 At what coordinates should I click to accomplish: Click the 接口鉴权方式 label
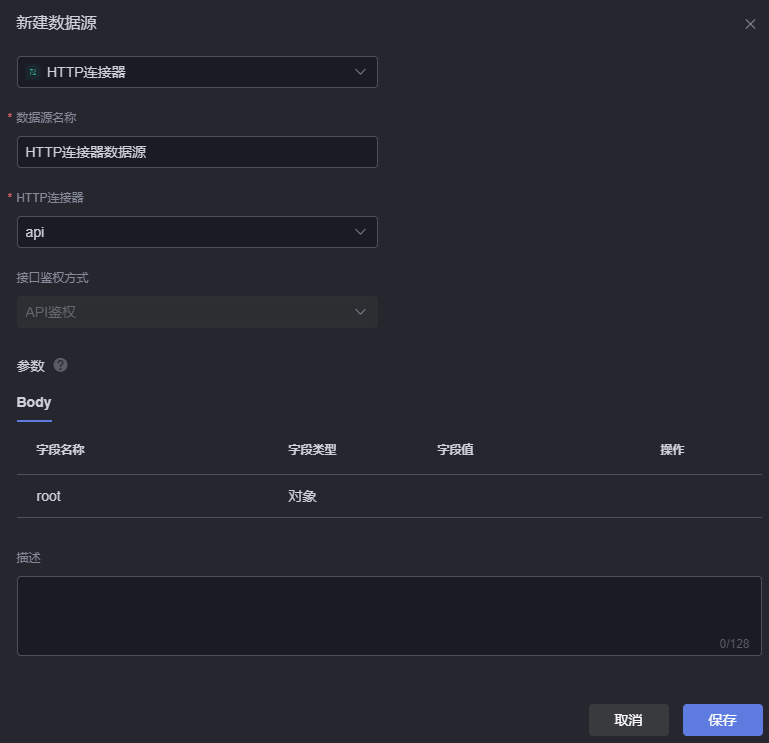tap(52, 278)
